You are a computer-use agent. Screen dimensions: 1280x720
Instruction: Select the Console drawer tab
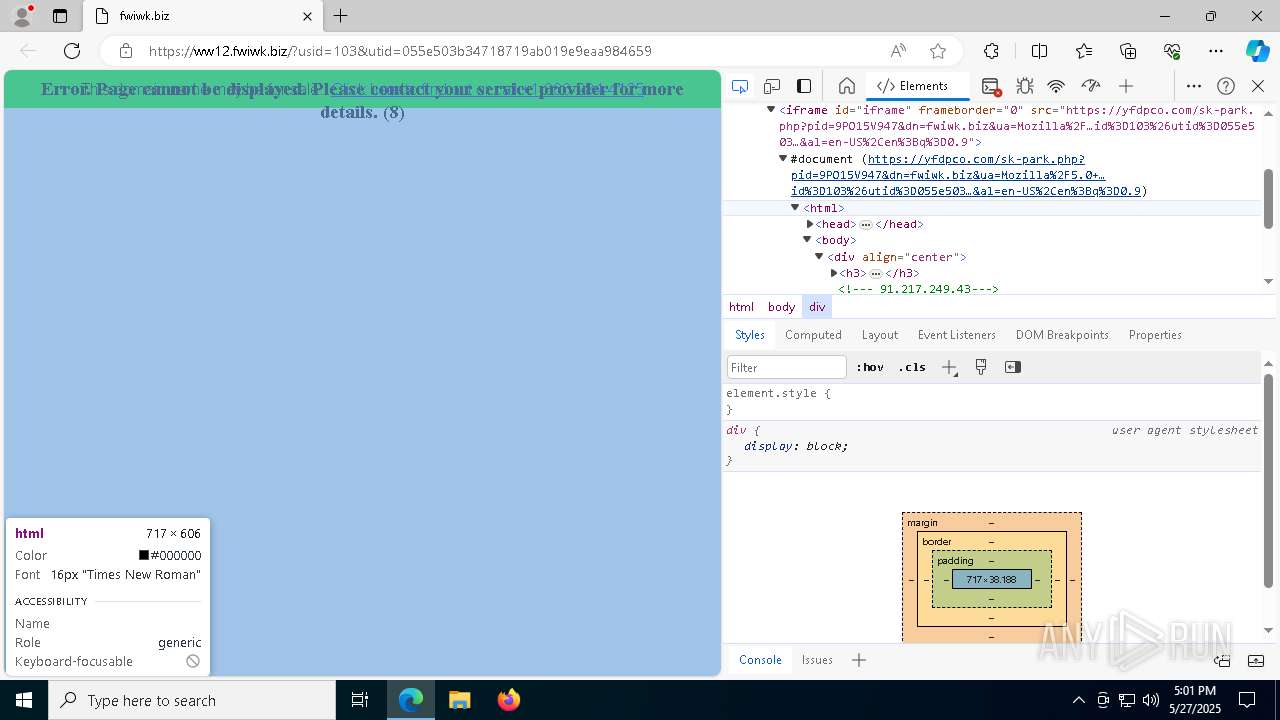pos(760,660)
